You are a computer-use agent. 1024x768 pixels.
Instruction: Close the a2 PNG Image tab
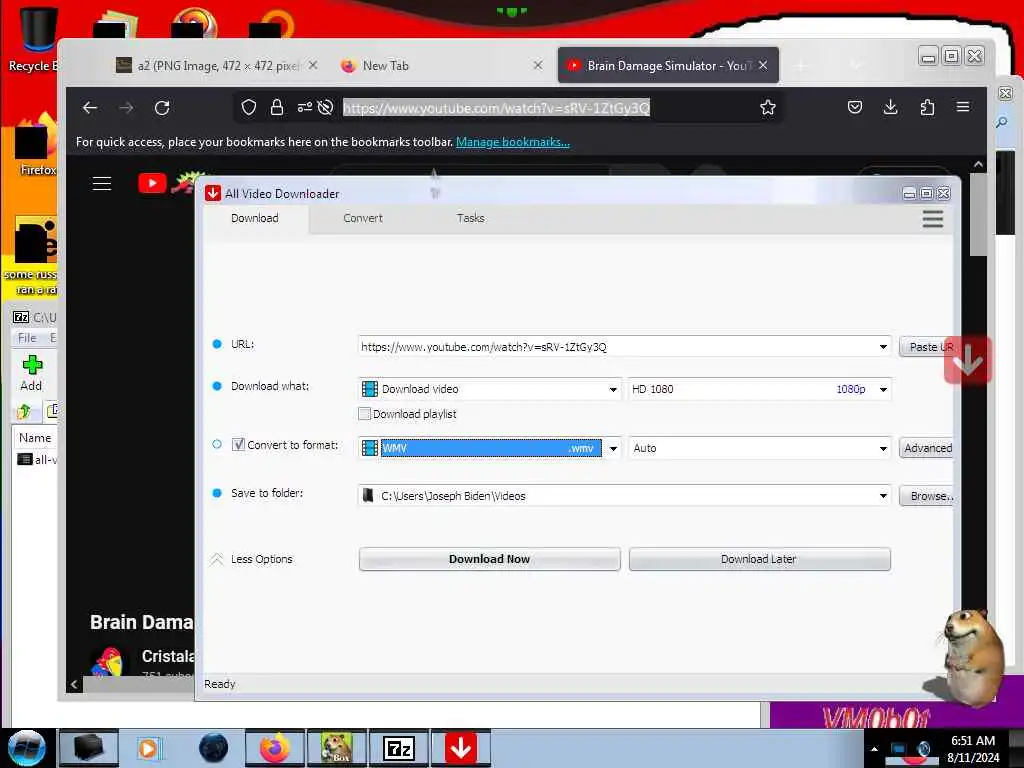tap(313, 65)
